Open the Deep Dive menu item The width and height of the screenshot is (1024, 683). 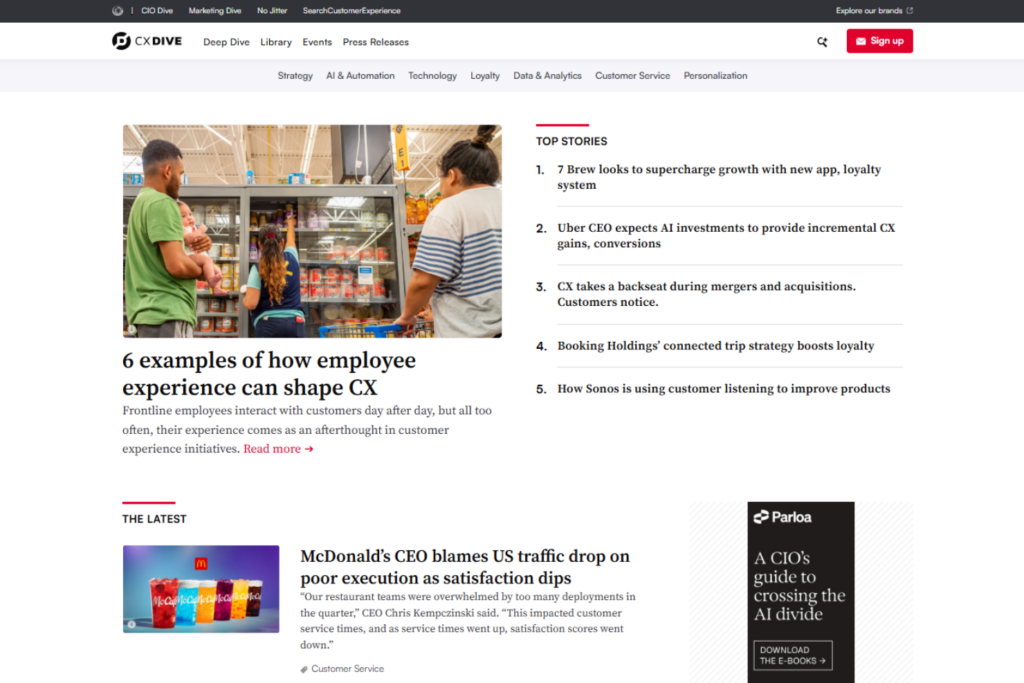coord(226,42)
